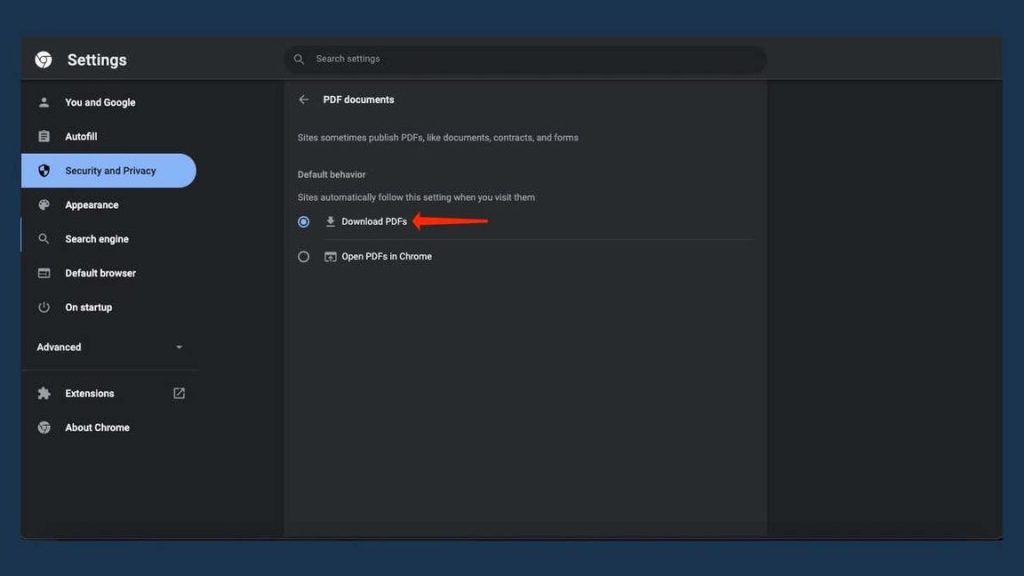Click the Search engine magnifier icon in sidebar
This screenshot has width=1024, height=576.
coord(44,239)
